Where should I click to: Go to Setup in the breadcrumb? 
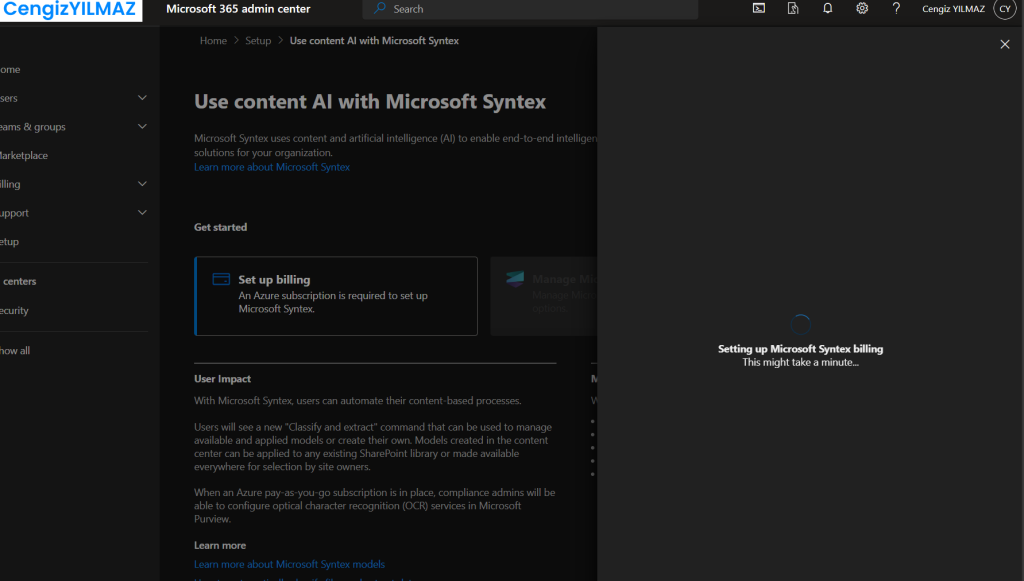[x=258, y=41]
